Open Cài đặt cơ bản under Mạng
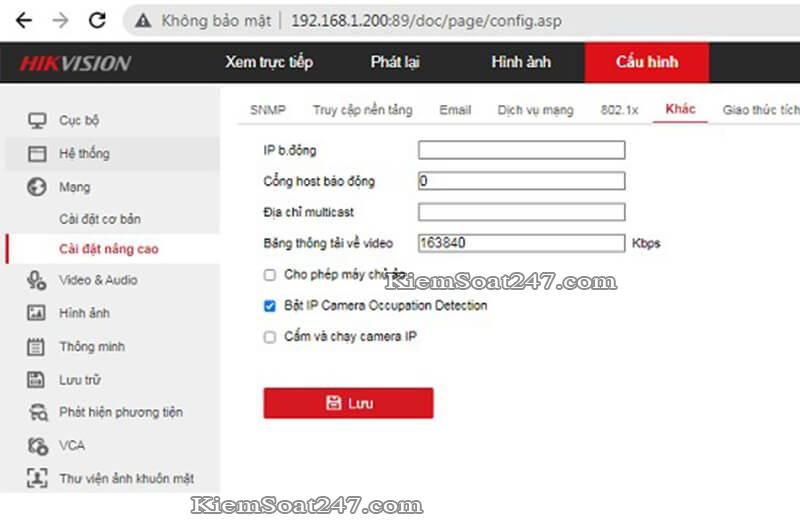 (100, 219)
